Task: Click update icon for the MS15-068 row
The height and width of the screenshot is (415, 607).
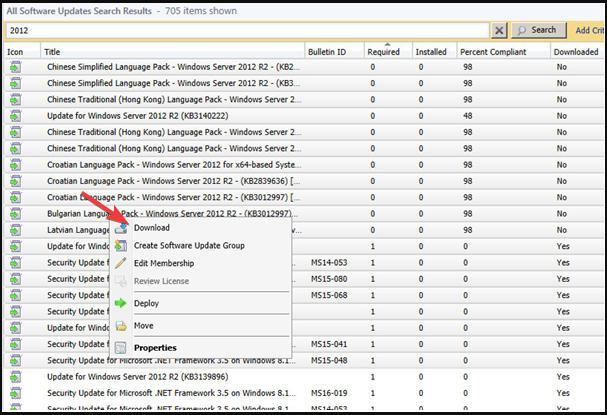Action: point(15,295)
